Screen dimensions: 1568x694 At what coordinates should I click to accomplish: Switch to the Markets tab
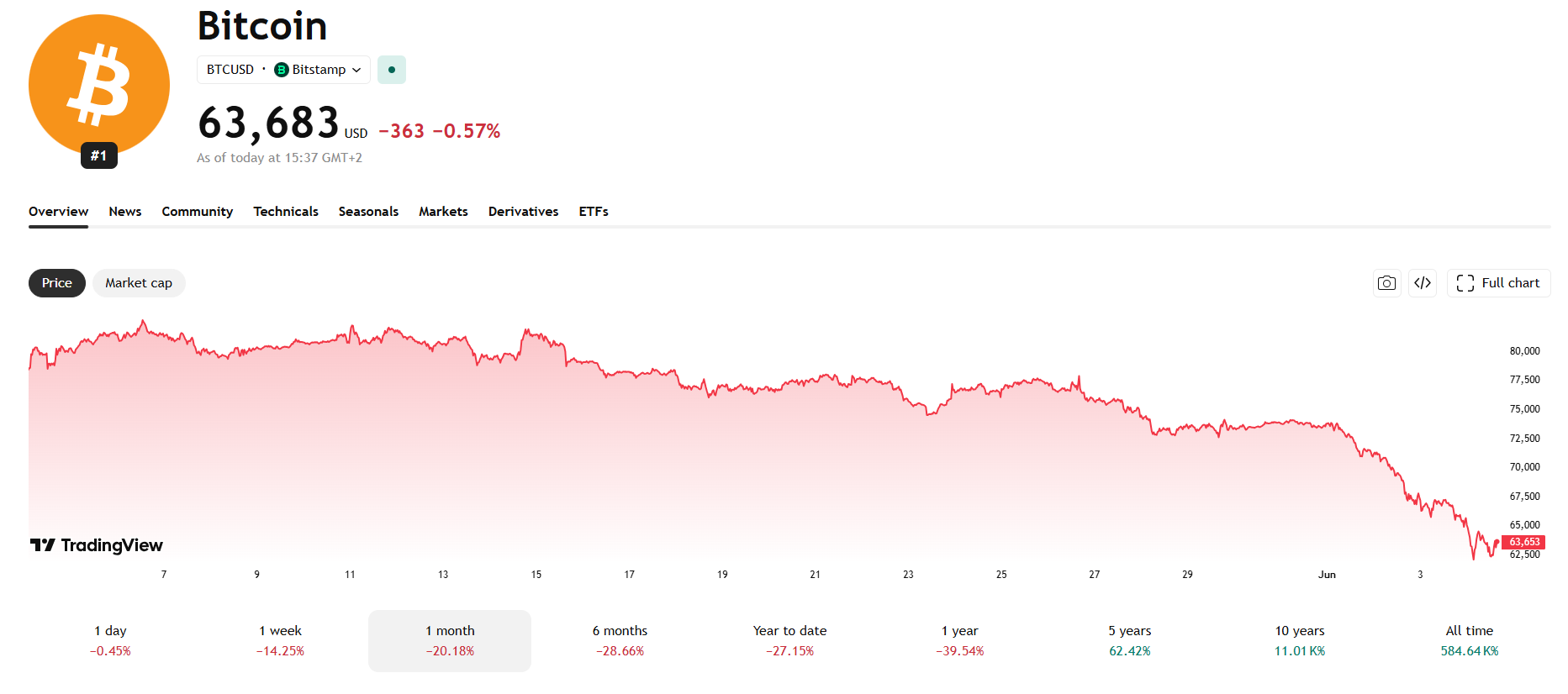click(443, 212)
